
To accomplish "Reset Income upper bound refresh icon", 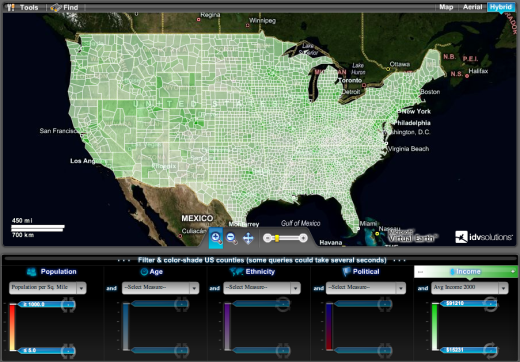I will click(490, 304).
